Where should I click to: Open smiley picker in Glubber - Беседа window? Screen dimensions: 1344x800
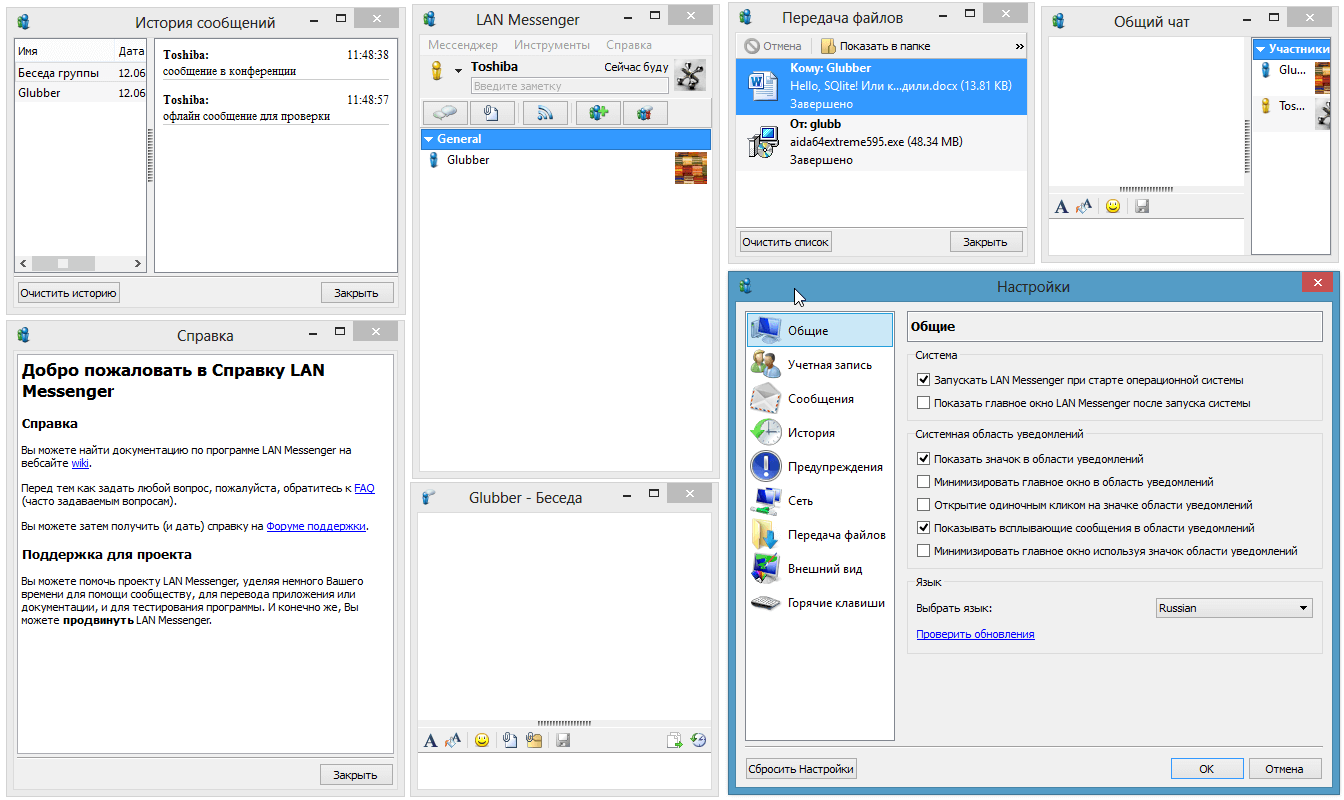coord(482,741)
